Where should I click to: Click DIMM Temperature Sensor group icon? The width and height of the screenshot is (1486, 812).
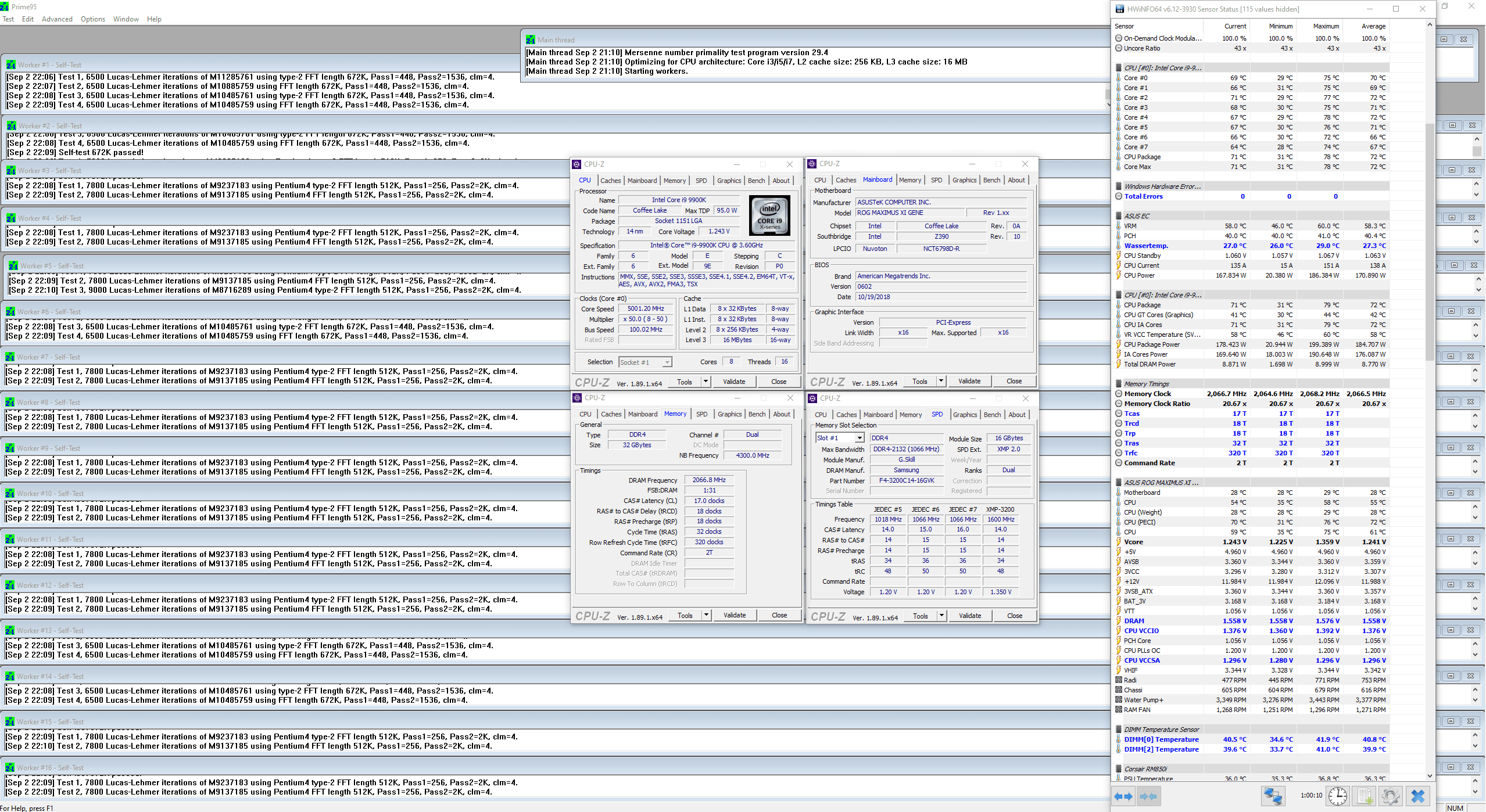tap(1119, 730)
